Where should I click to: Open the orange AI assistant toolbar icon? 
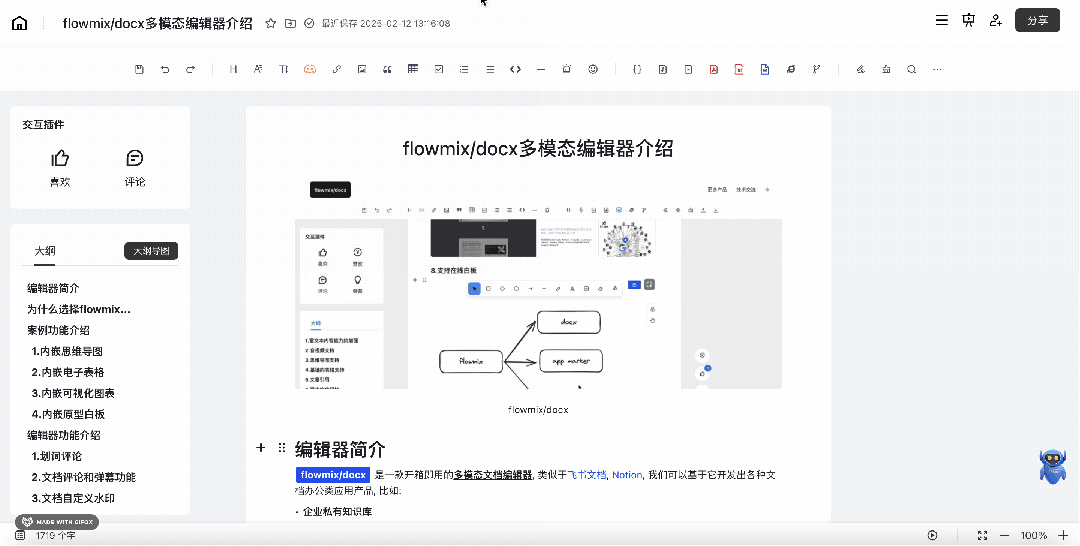310,70
